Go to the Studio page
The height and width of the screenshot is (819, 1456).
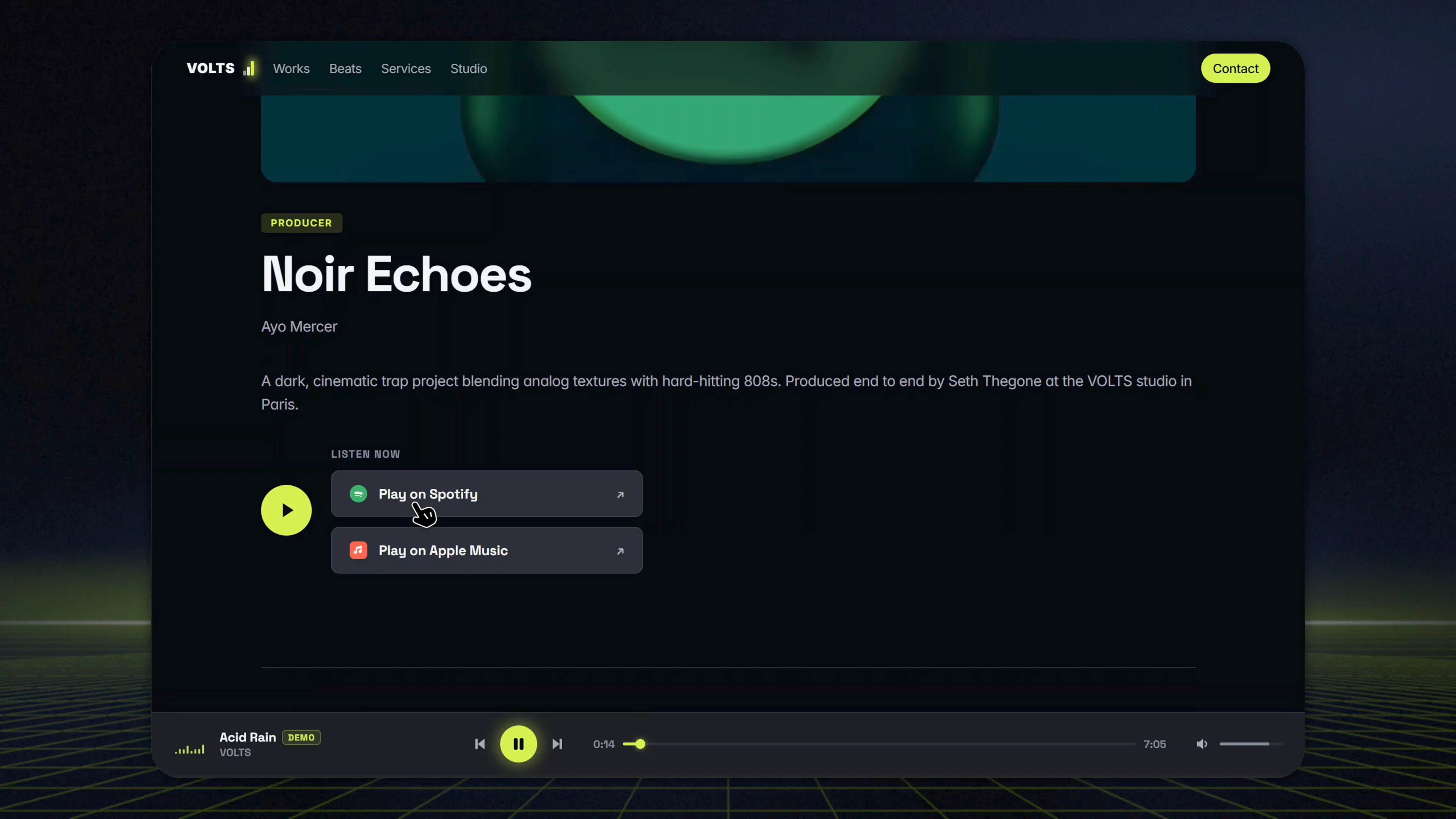click(x=469, y=68)
